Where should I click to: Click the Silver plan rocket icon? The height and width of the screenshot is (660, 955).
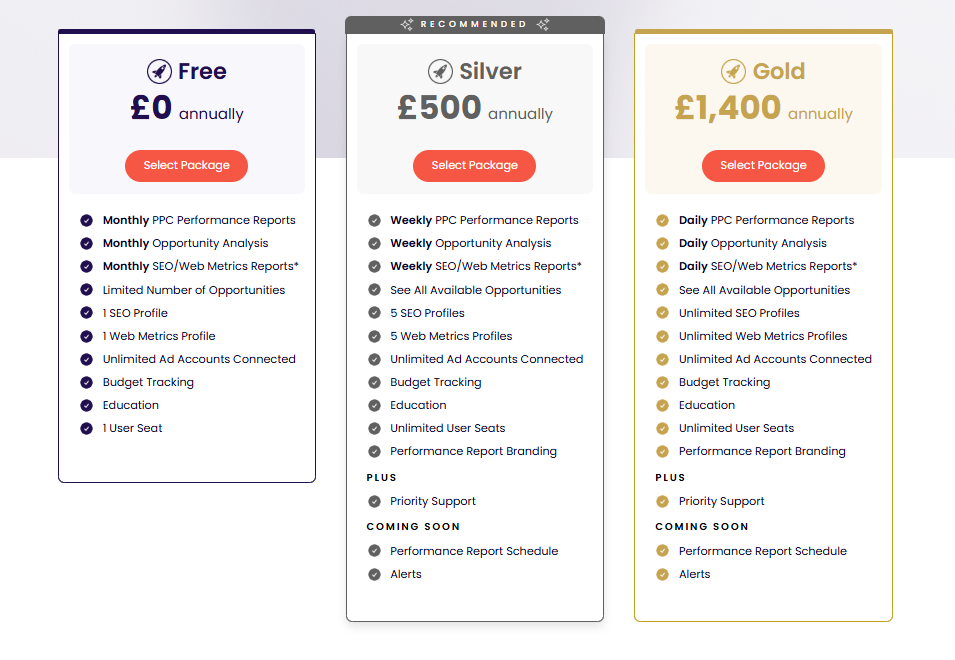[440, 71]
